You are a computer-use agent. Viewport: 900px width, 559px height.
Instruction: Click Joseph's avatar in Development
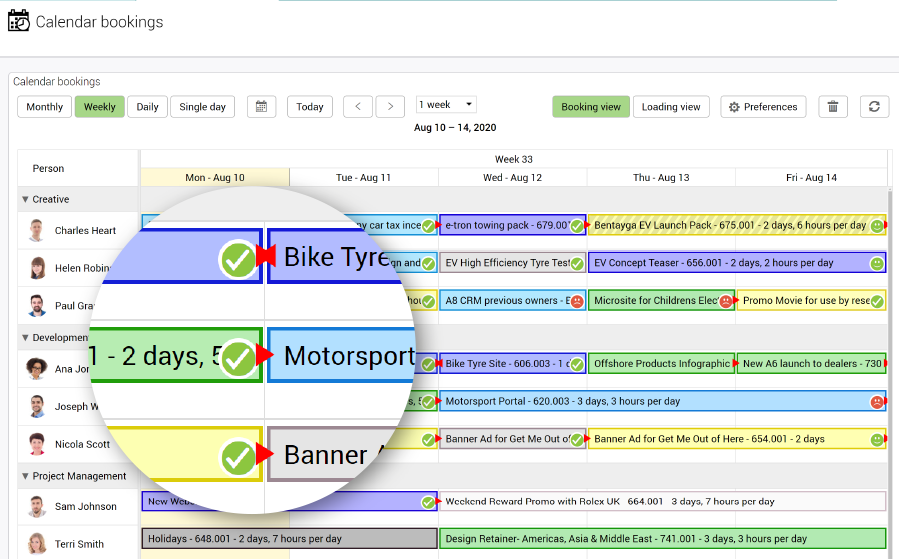coord(37,406)
